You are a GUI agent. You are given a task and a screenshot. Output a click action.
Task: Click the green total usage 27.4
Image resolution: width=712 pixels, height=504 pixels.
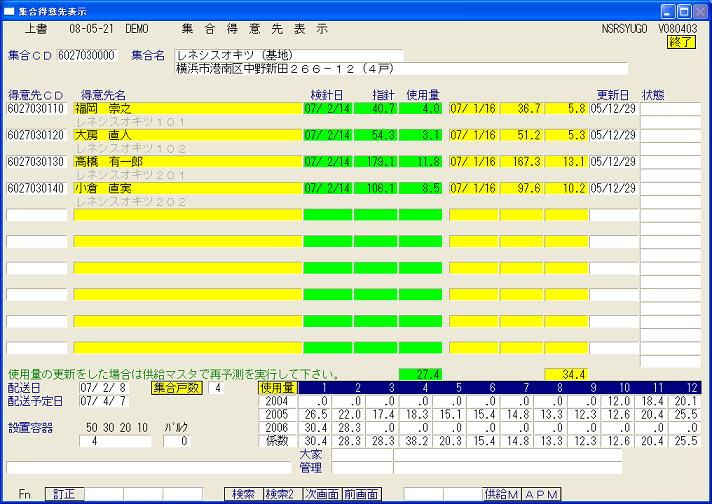420,375
